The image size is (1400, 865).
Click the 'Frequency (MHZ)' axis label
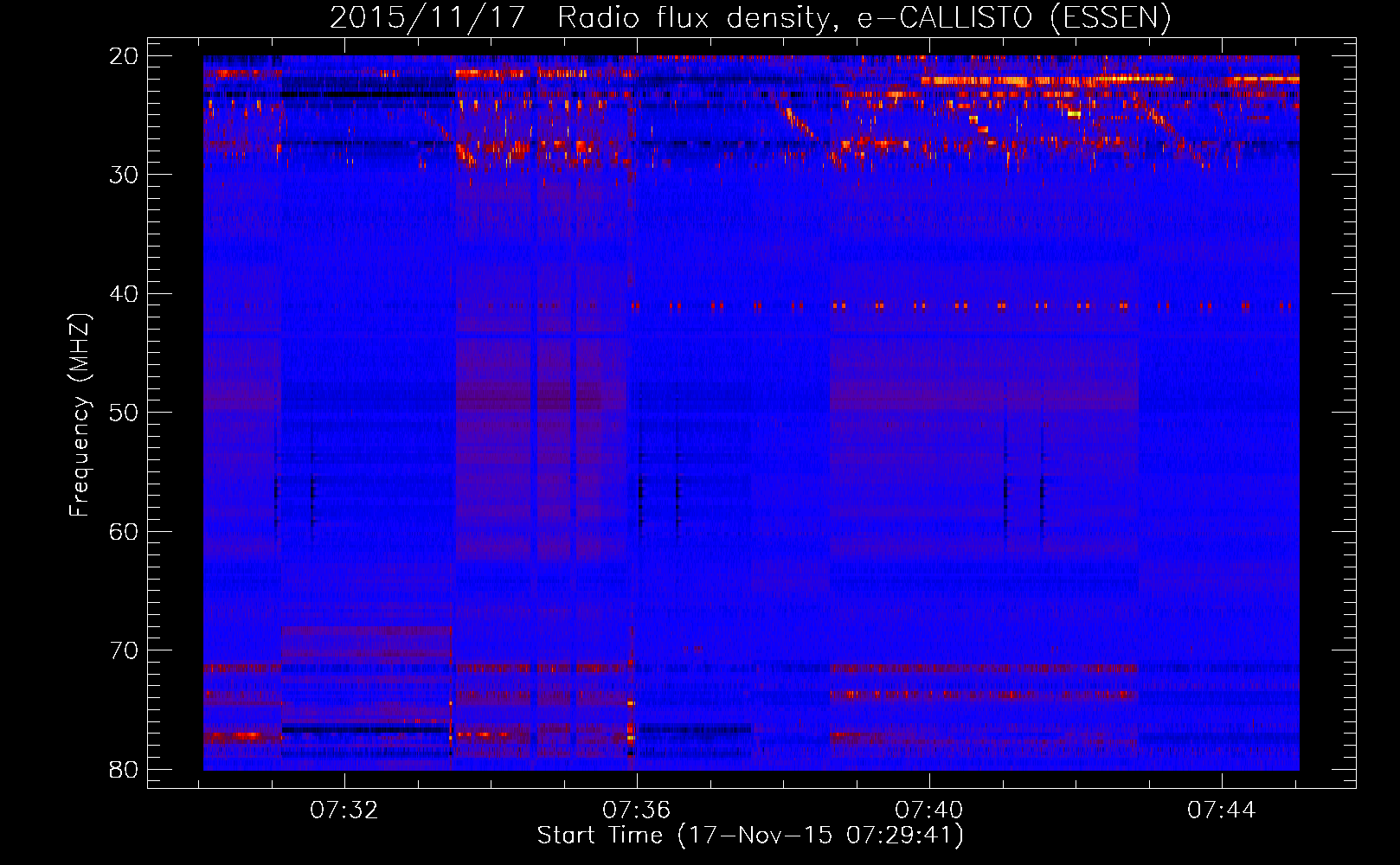click(x=80, y=415)
